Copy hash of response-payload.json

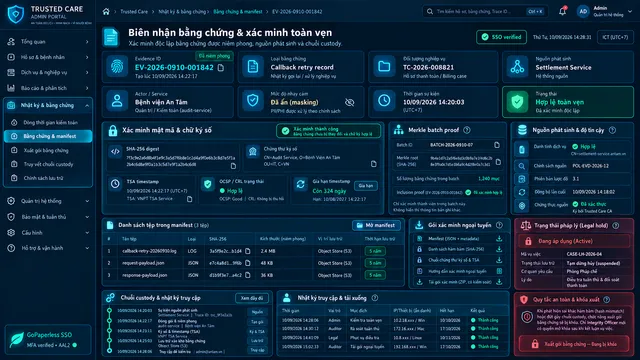[x=248, y=275]
